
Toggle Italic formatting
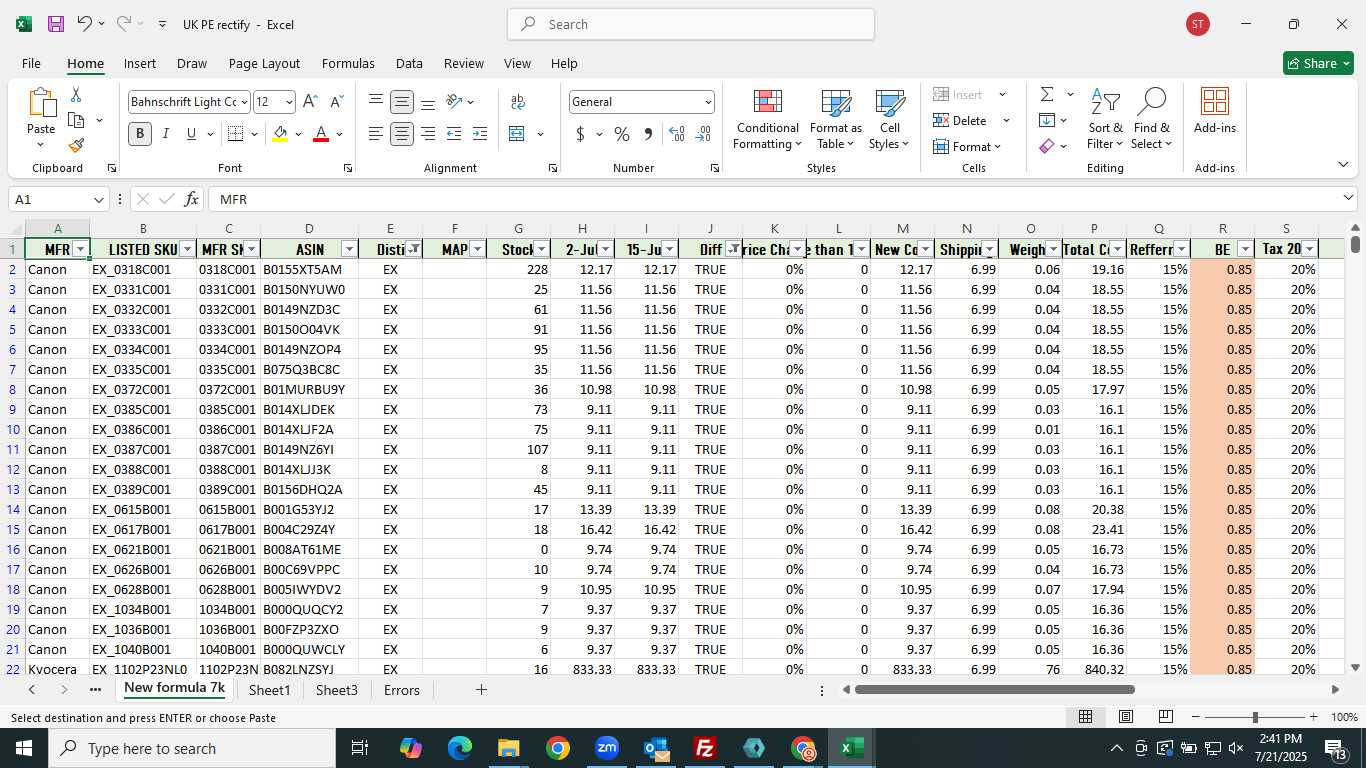pos(166,134)
